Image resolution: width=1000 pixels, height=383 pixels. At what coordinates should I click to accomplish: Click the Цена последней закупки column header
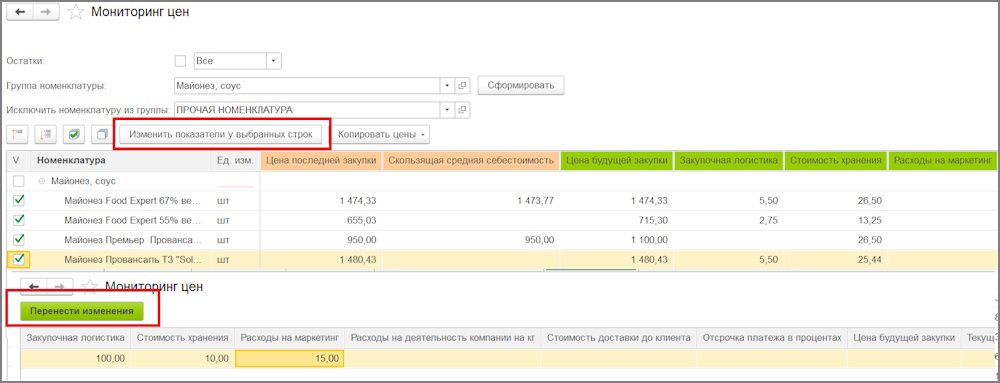coord(321,161)
